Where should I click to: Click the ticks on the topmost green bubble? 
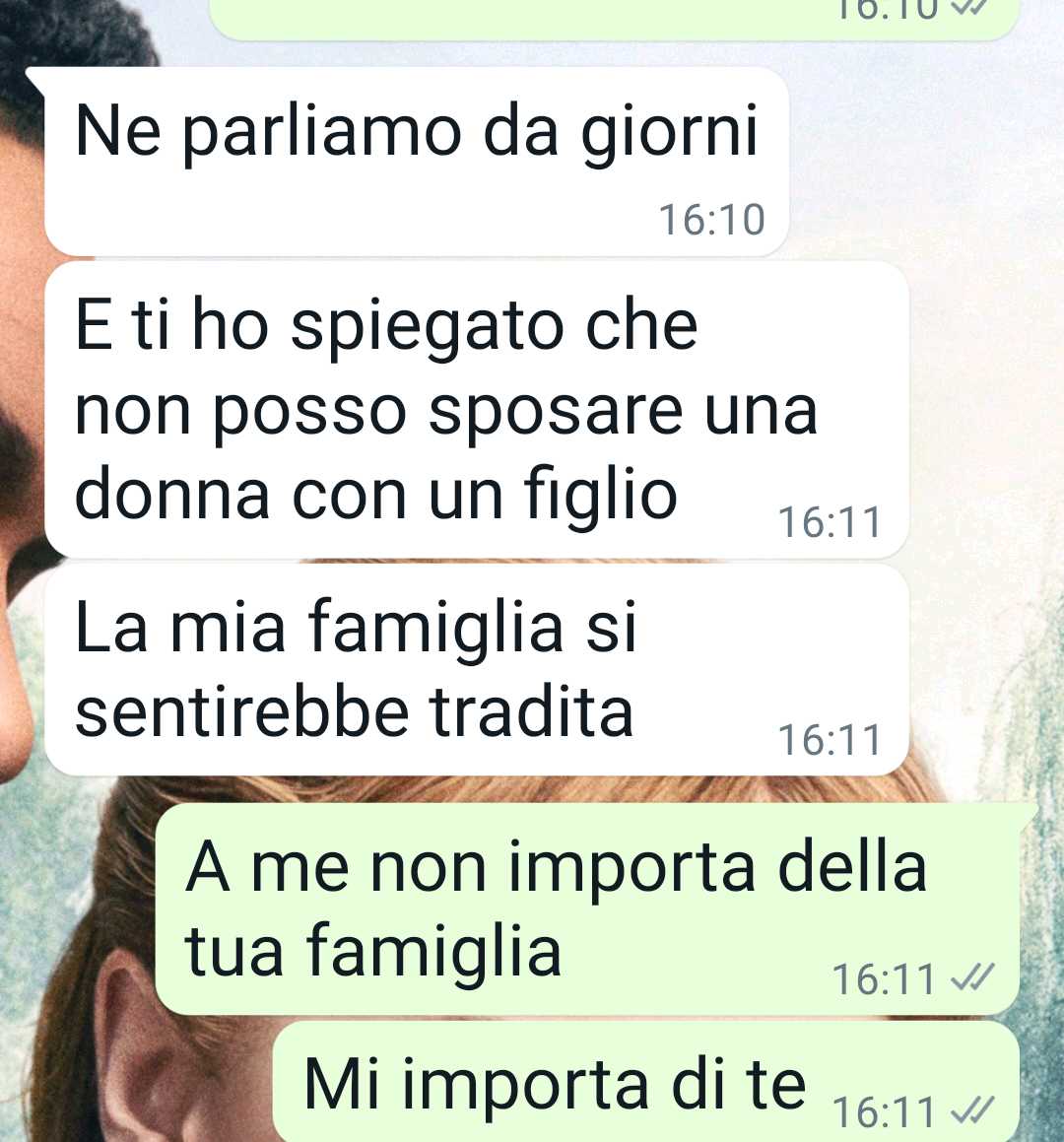[973, 6]
